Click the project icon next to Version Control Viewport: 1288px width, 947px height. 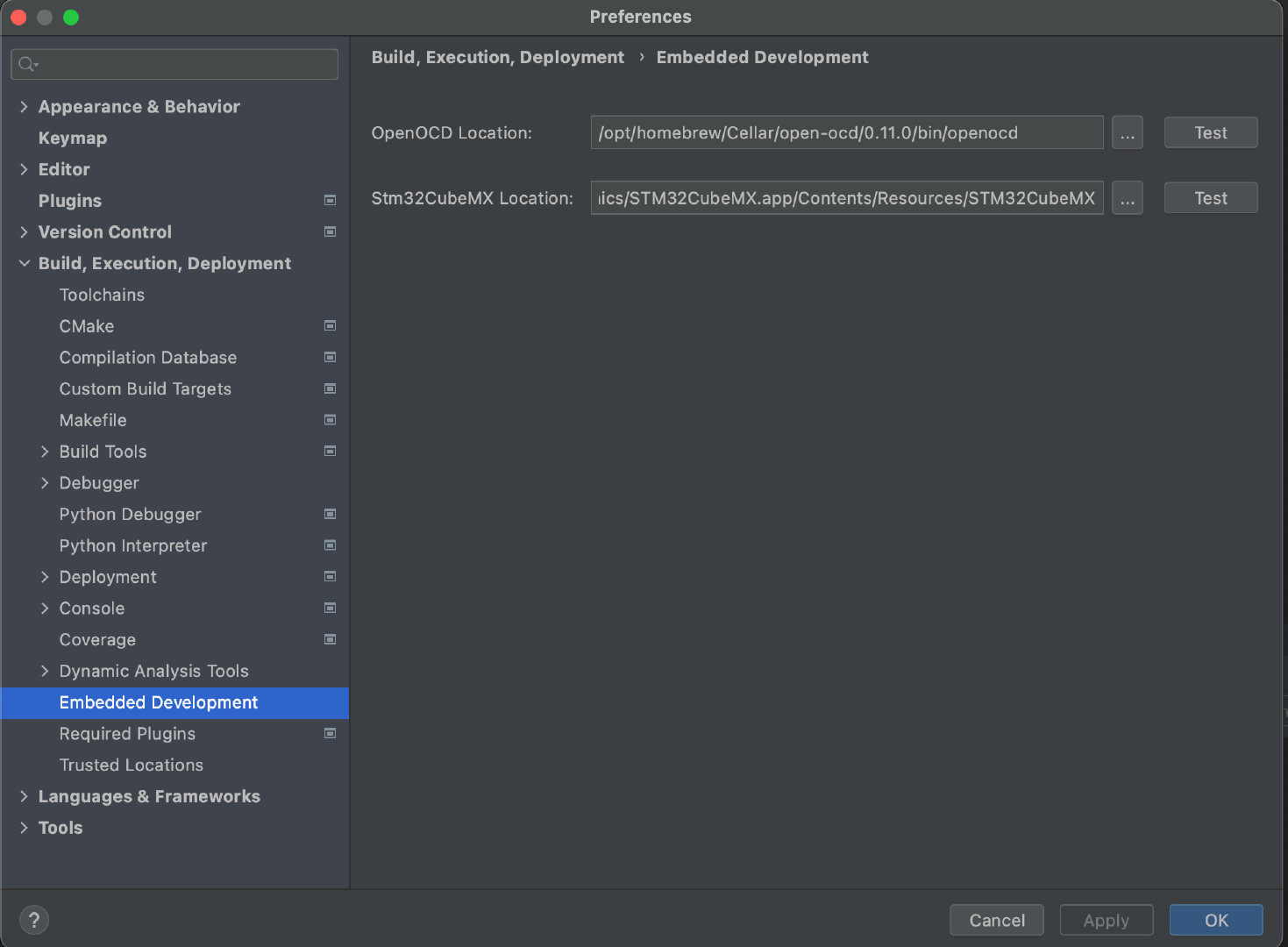pos(330,231)
